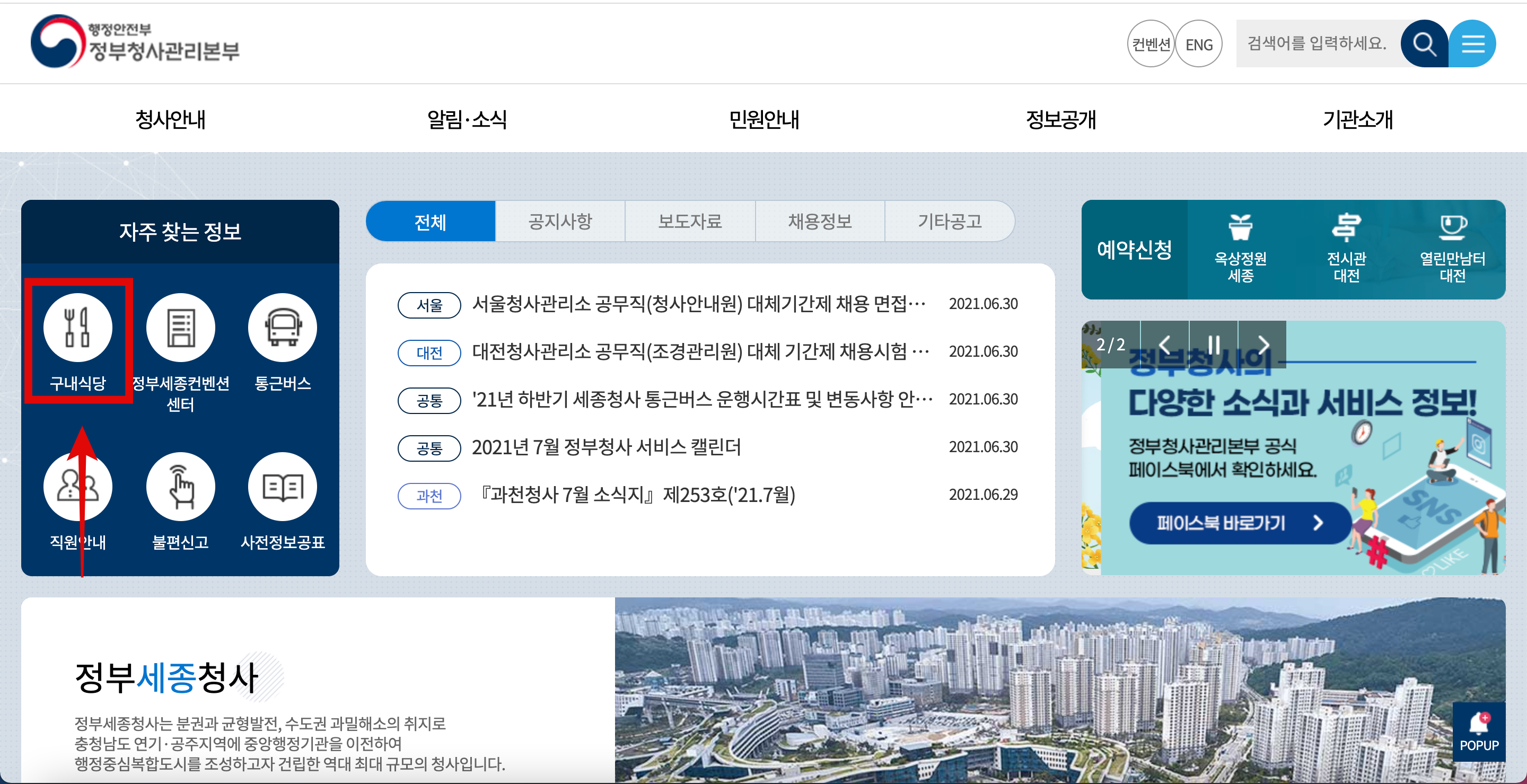Image resolution: width=1527 pixels, height=784 pixels.
Task: Open the 불편신고 complaint report icon
Action: 180,487
